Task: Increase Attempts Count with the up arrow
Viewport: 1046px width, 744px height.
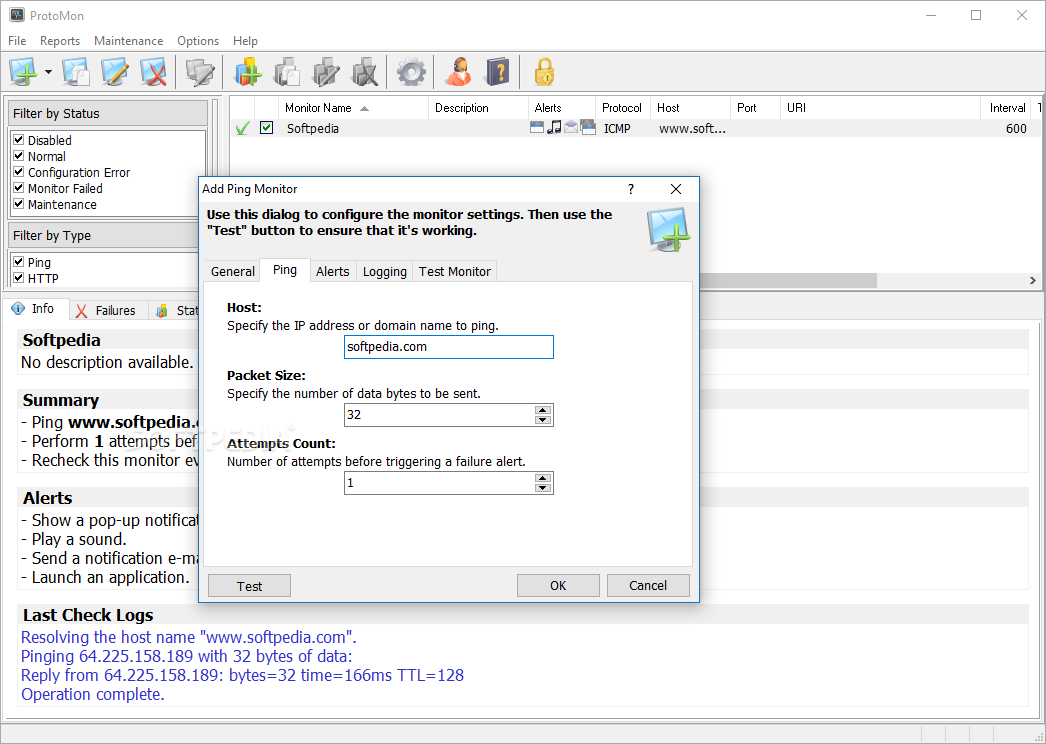Action: (x=543, y=478)
